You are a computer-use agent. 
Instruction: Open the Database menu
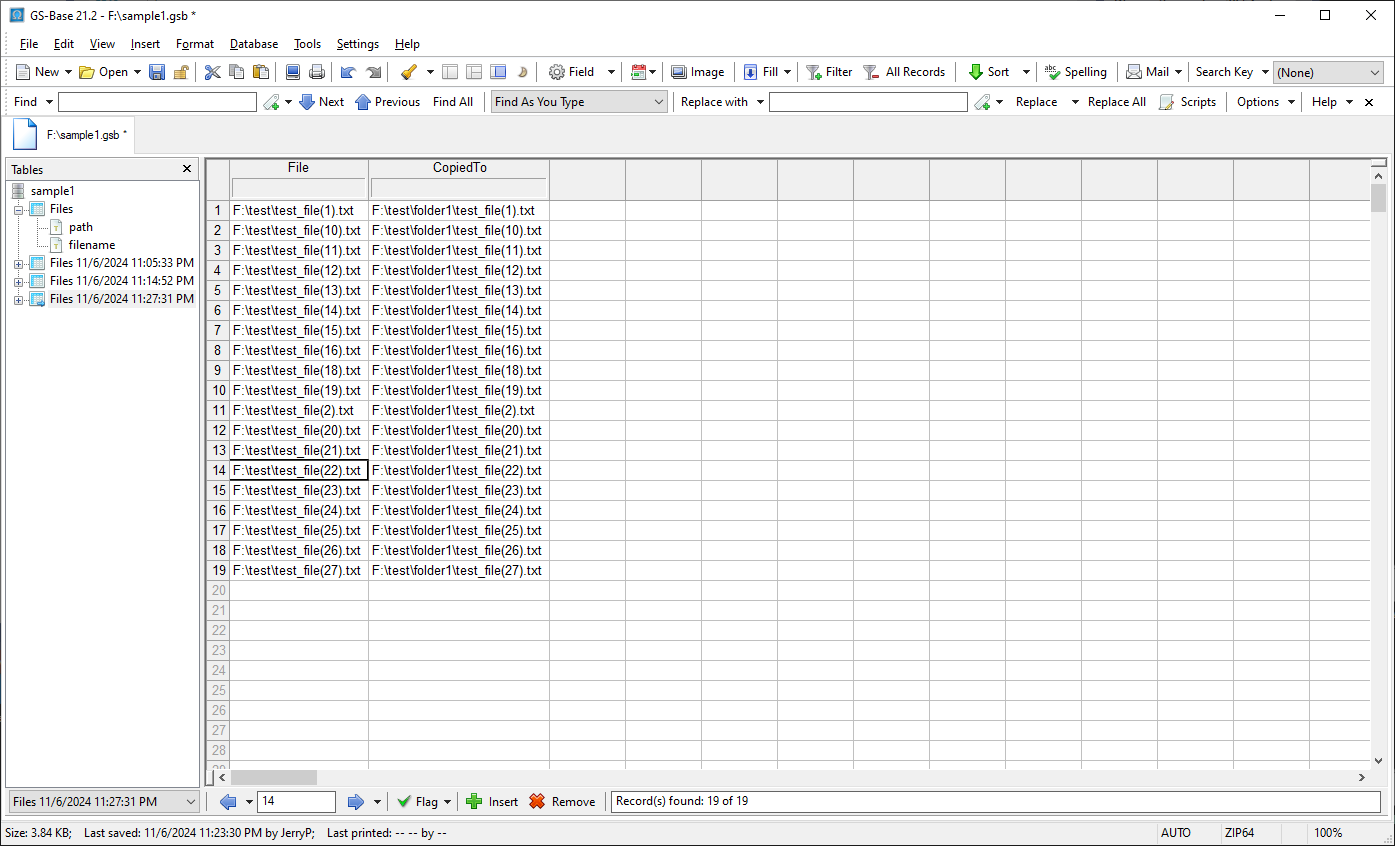(x=254, y=44)
